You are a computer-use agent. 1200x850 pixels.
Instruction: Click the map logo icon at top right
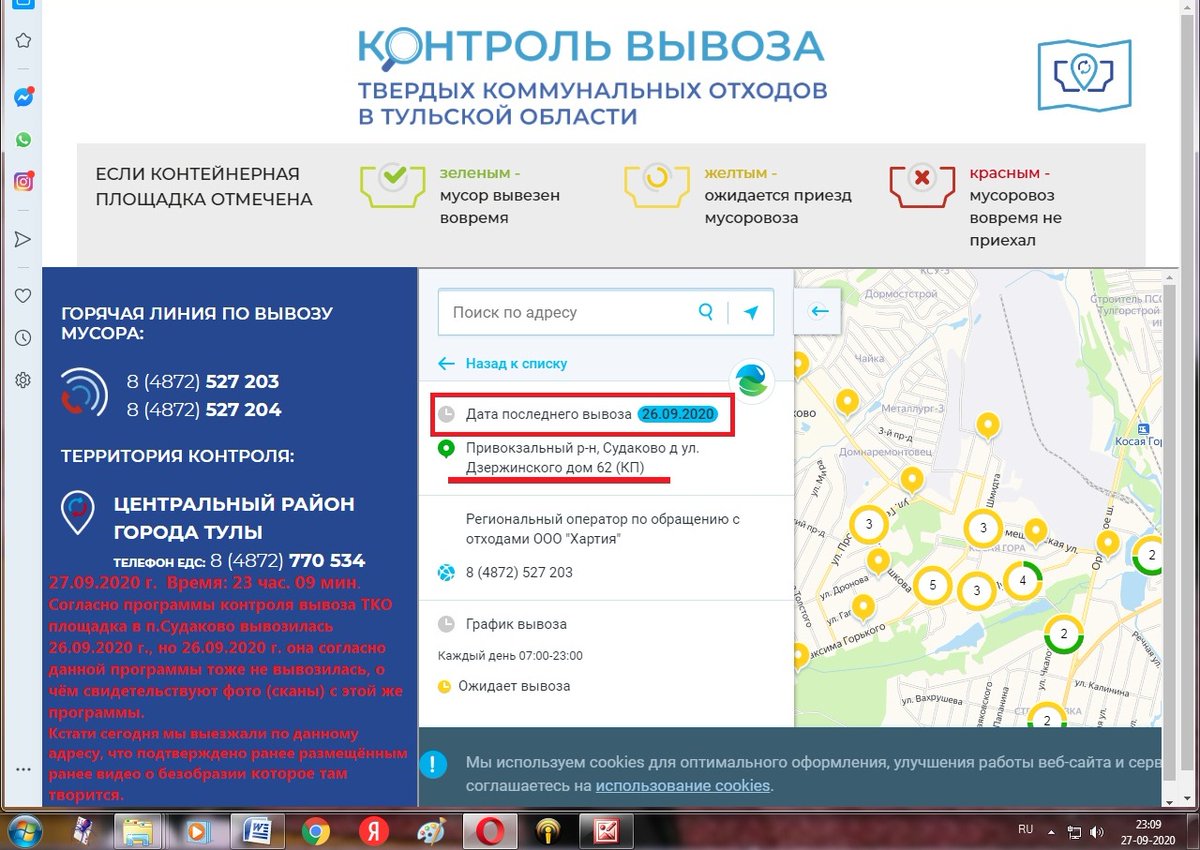[x=1085, y=75]
